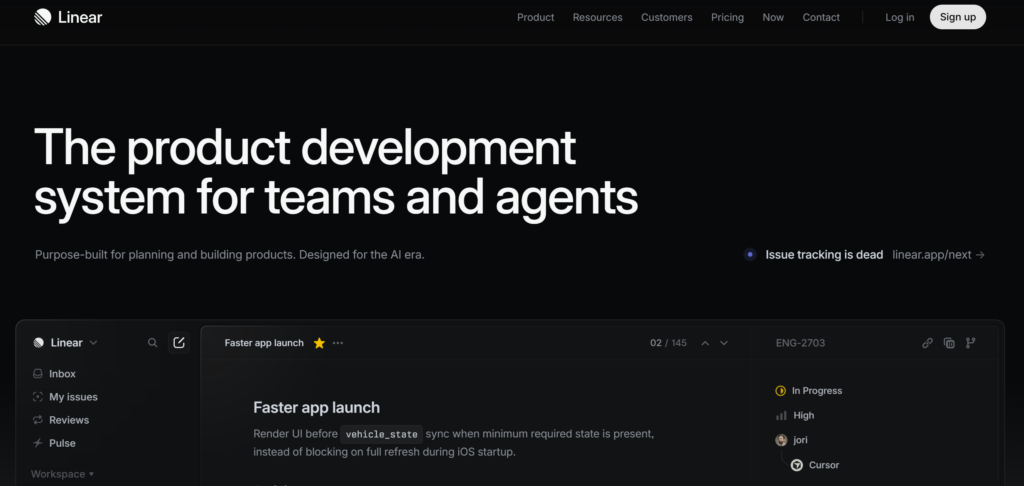Viewport: 1024px width, 486px height.
Task: Click the ENG-2703 issue identifier
Action: (800, 343)
